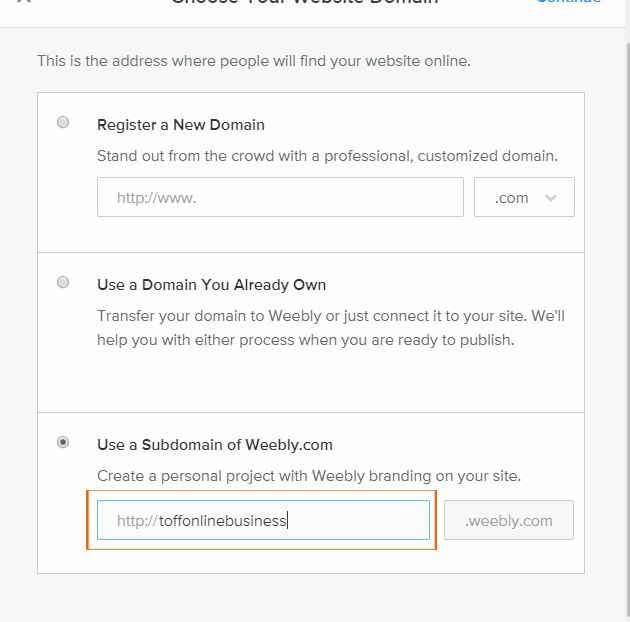This screenshot has height=622, width=630.
Task: Open the .com domain extension dropdown
Action: [524, 198]
